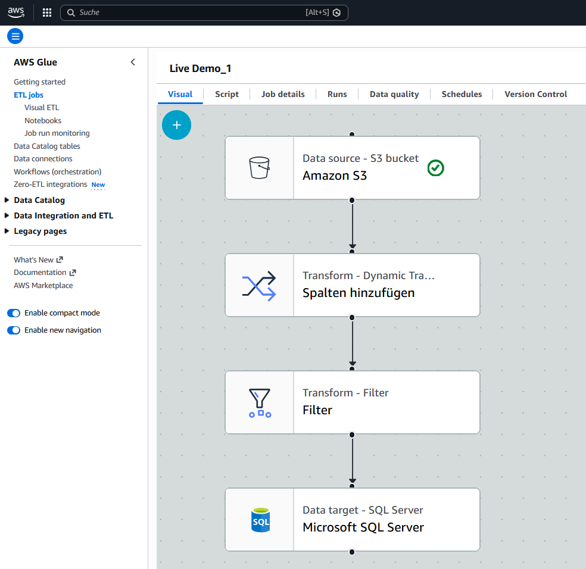Screen dimensions: 586x569
Task: Click the AWS logo home icon
Action: pyautogui.click(x=16, y=12)
